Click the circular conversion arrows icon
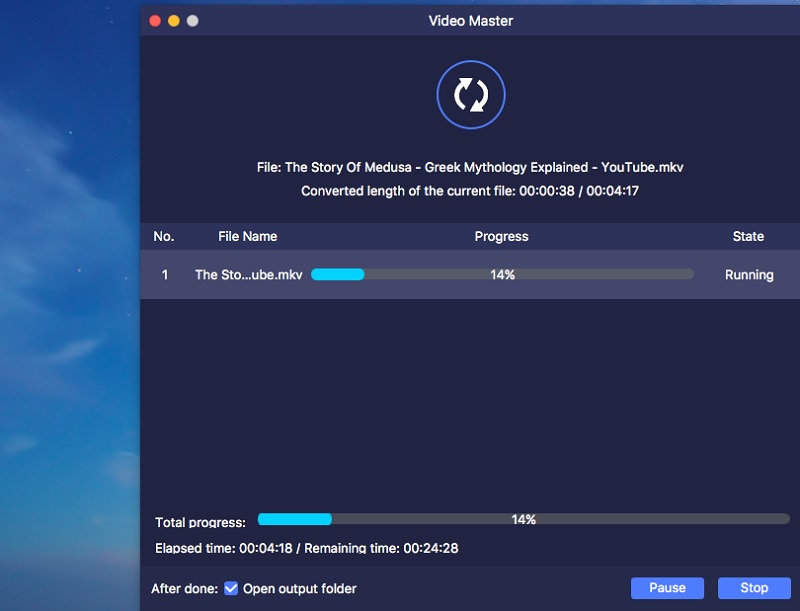 click(x=470, y=95)
